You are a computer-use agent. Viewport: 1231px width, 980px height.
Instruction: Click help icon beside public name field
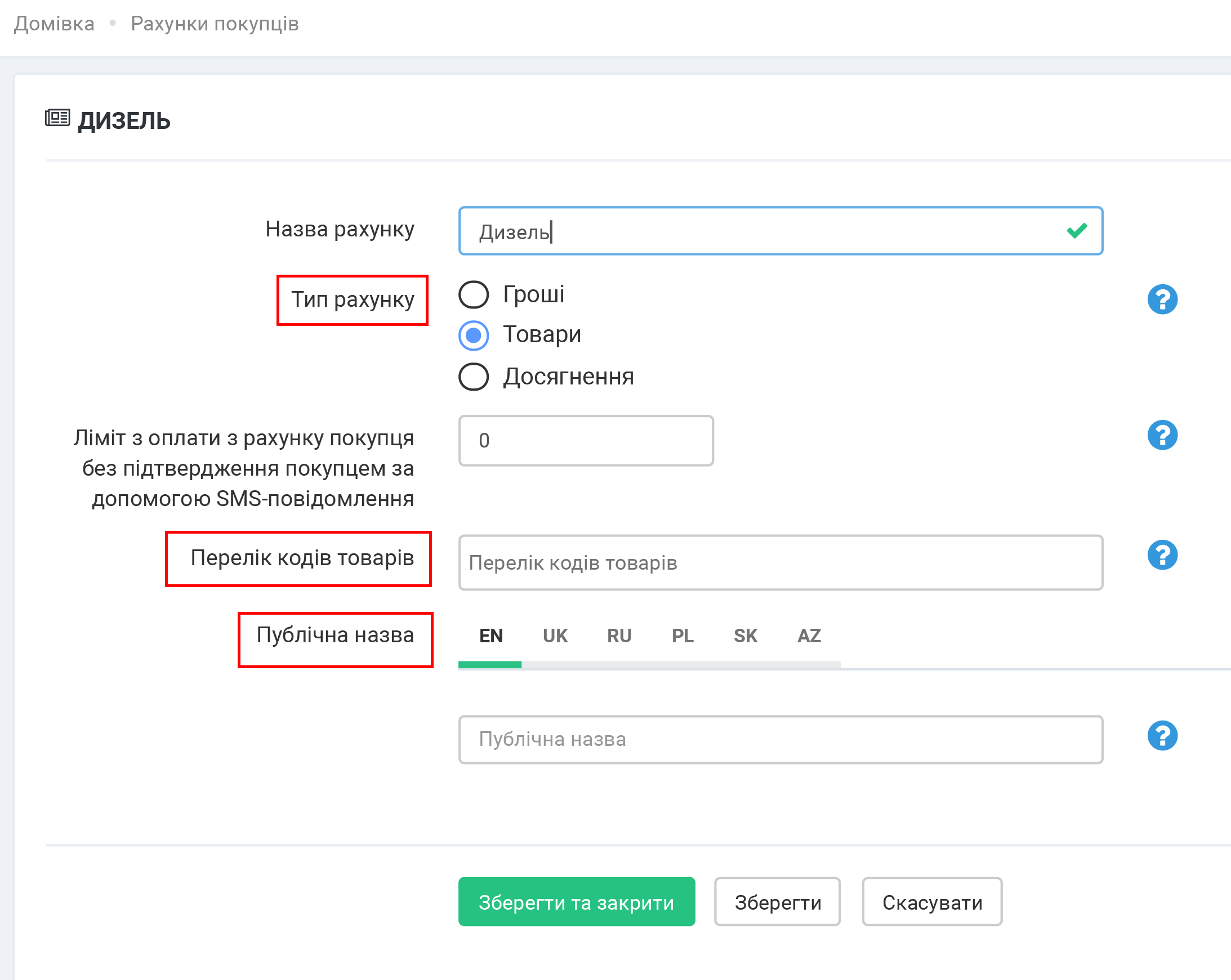tap(1162, 735)
